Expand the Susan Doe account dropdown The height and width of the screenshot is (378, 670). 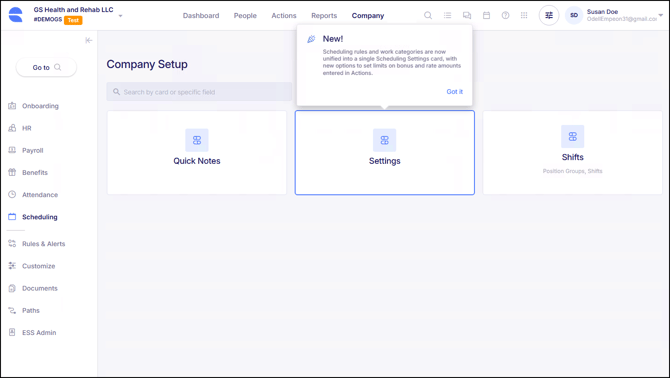661,15
